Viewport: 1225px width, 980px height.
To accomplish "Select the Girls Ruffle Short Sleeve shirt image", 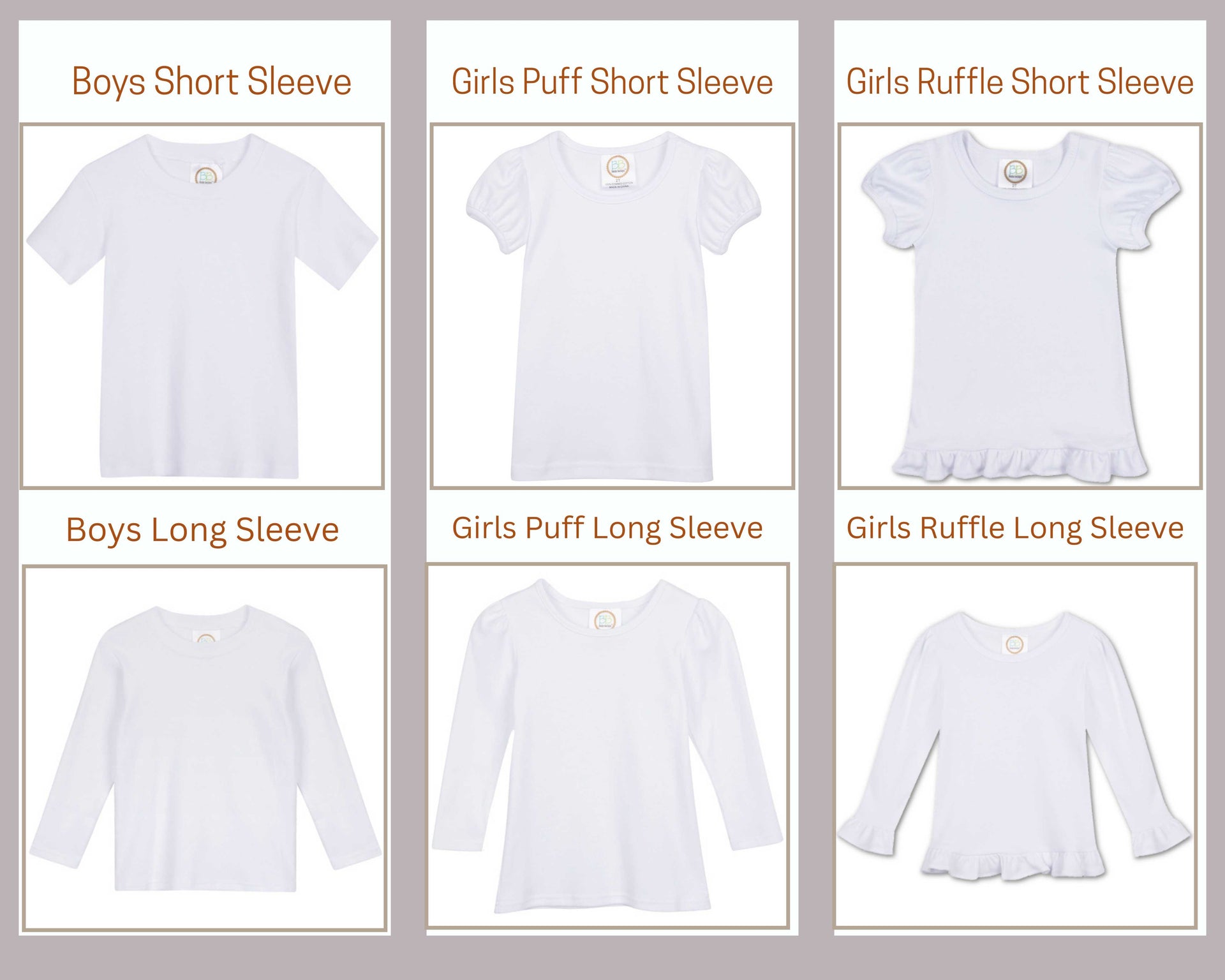I will pos(1020,306).
